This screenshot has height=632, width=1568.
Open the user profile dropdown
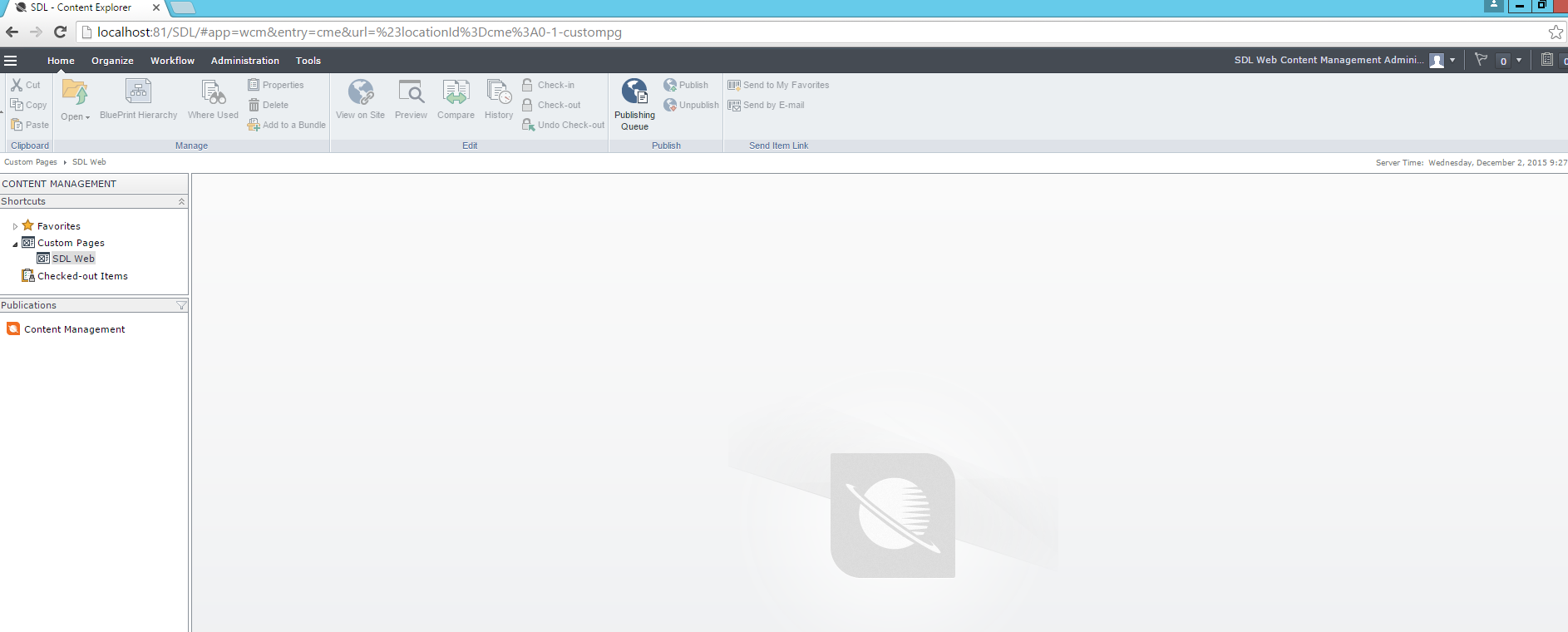tap(1452, 61)
